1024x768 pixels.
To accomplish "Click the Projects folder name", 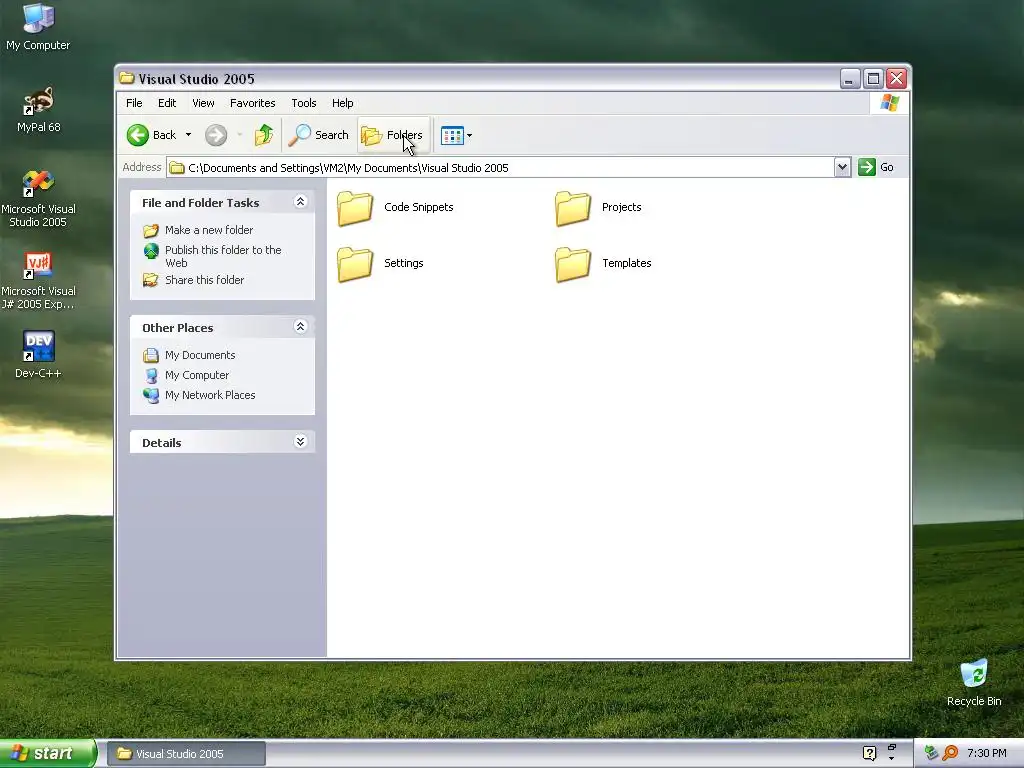I will (x=622, y=207).
